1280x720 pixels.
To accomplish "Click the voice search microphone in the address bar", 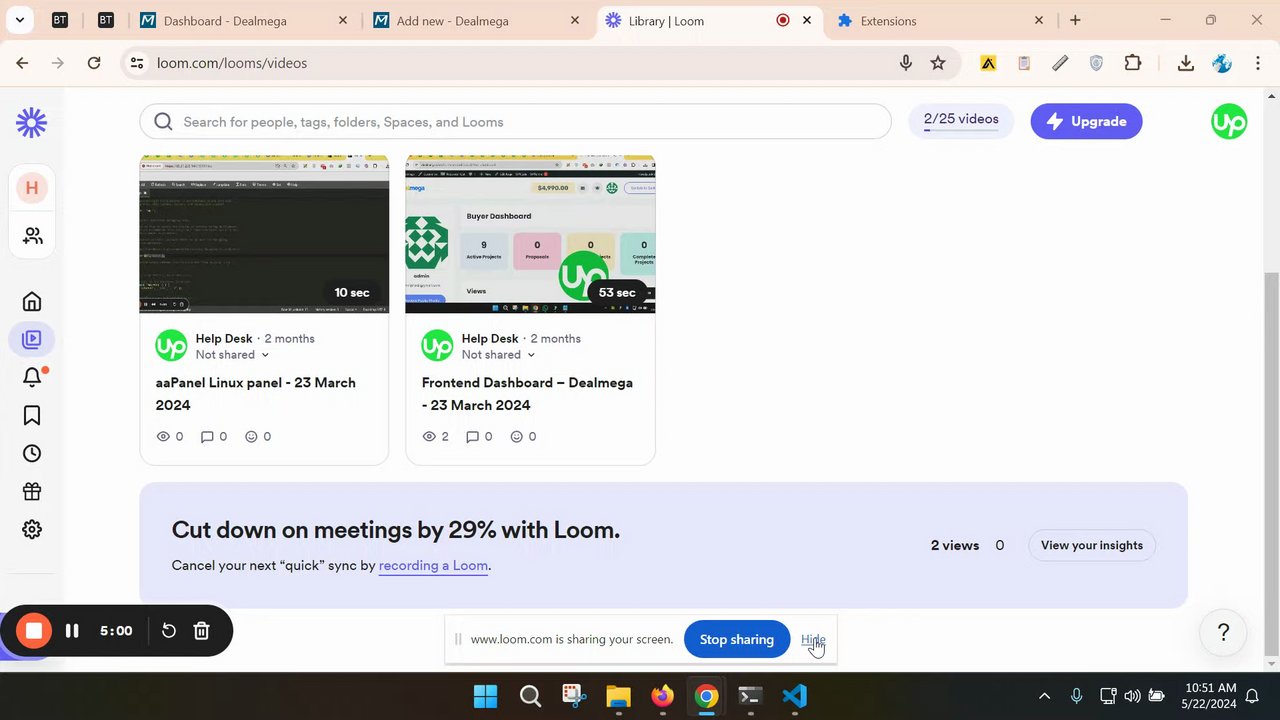I will 905,63.
